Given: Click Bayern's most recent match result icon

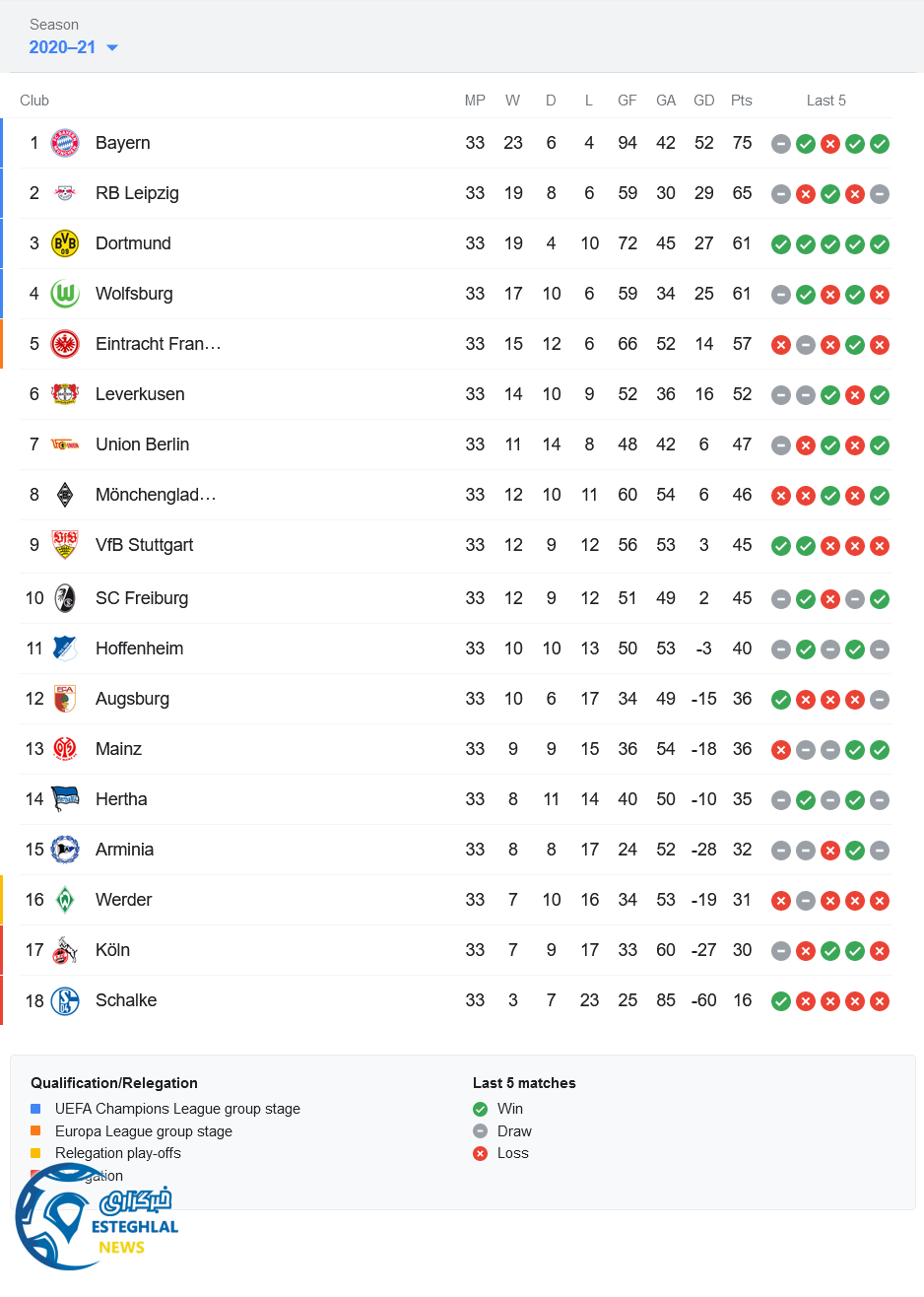Looking at the screenshot, I should [880, 144].
